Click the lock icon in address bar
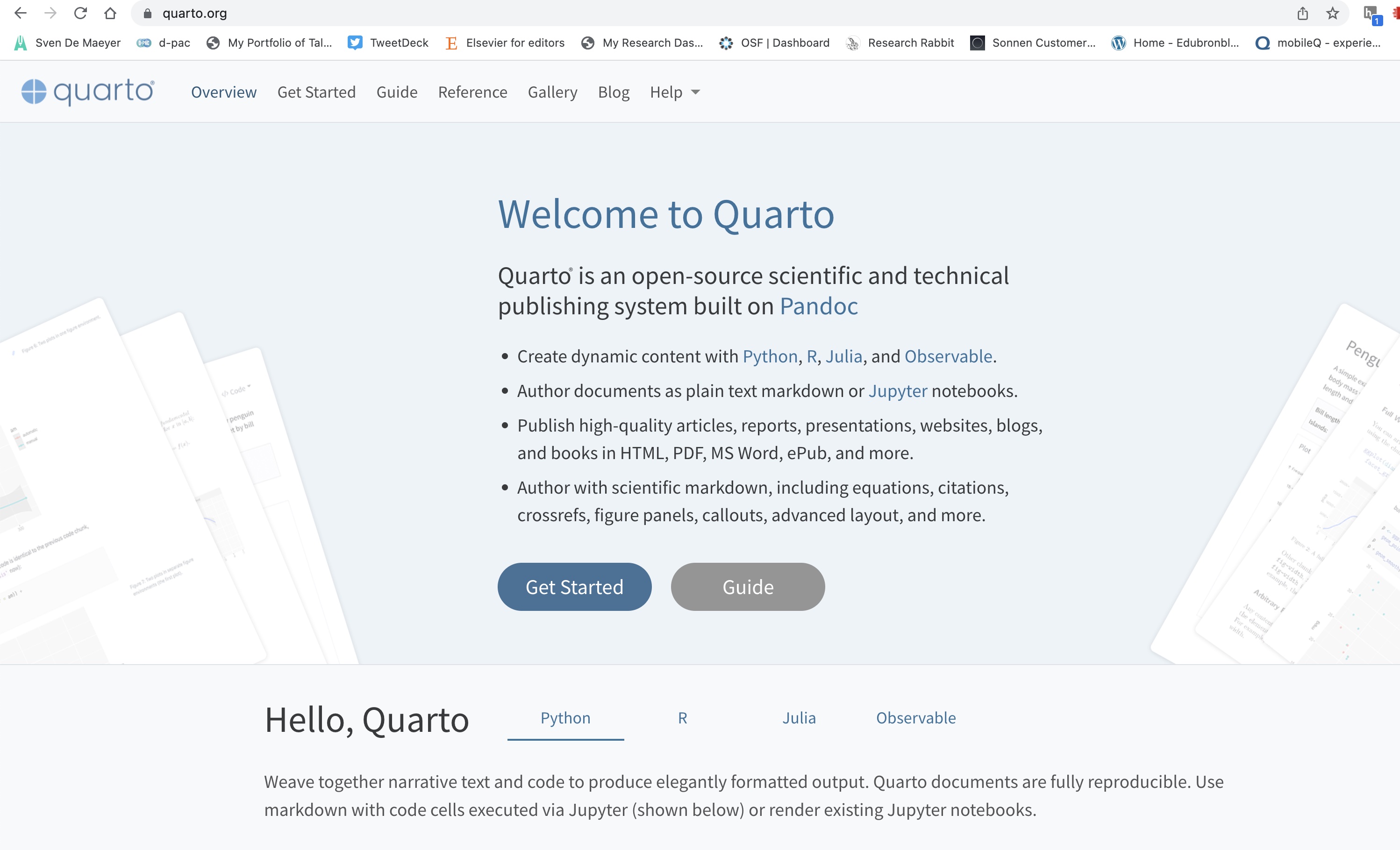 point(147,14)
